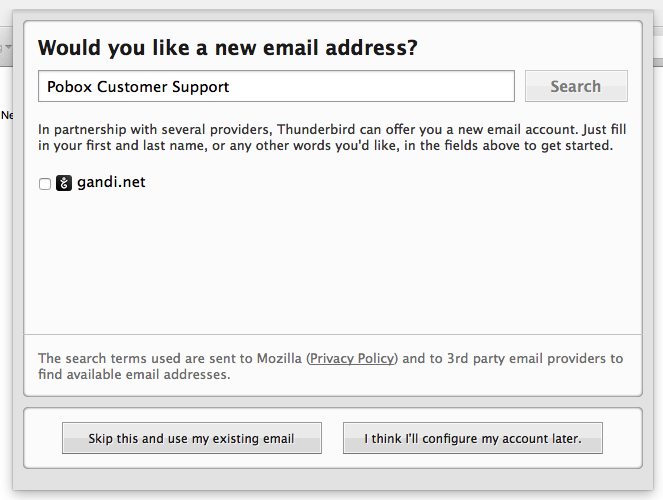This screenshot has height=500, width=663.
Task: Select the gandi.net provider label
Action: (x=111, y=182)
